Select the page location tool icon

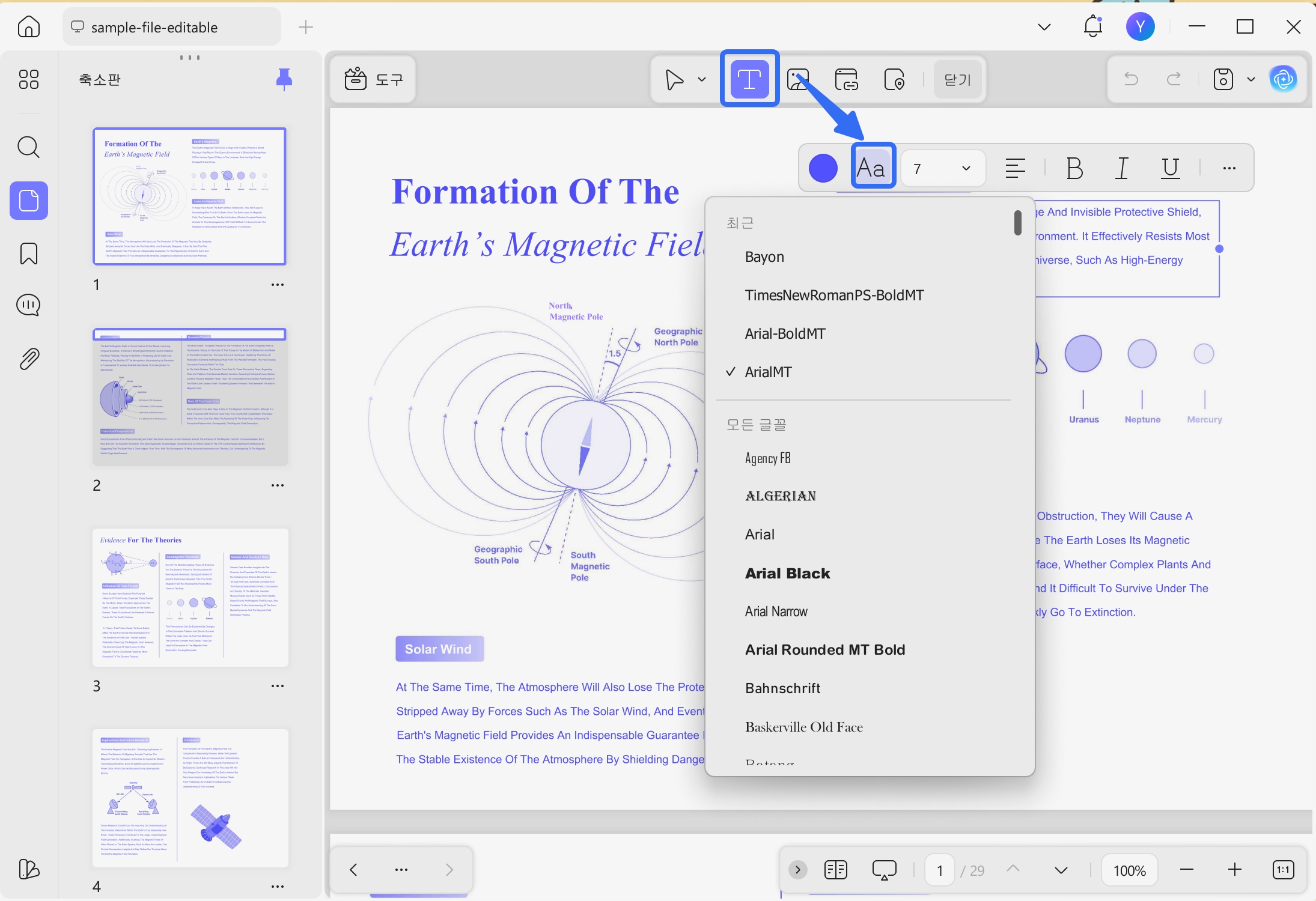[x=895, y=79]
